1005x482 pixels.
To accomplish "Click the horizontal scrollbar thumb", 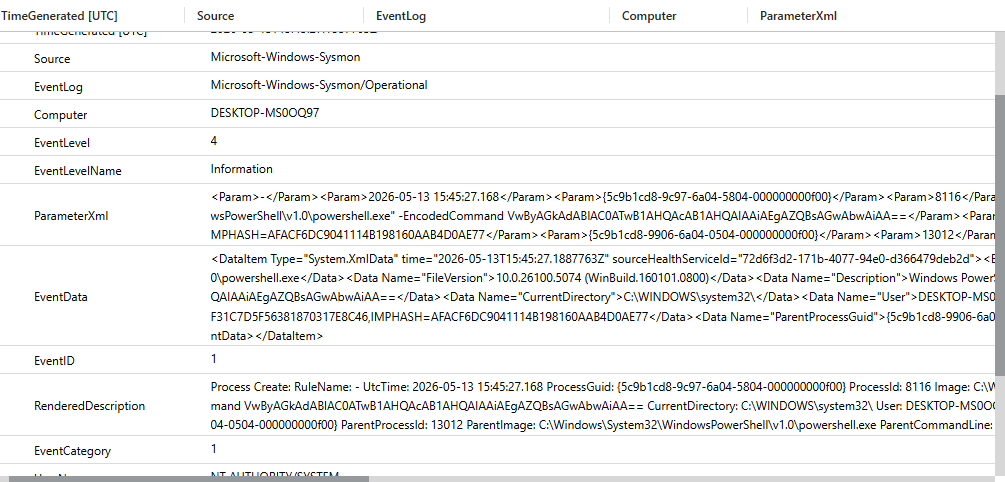I will (x=188, y=479).
